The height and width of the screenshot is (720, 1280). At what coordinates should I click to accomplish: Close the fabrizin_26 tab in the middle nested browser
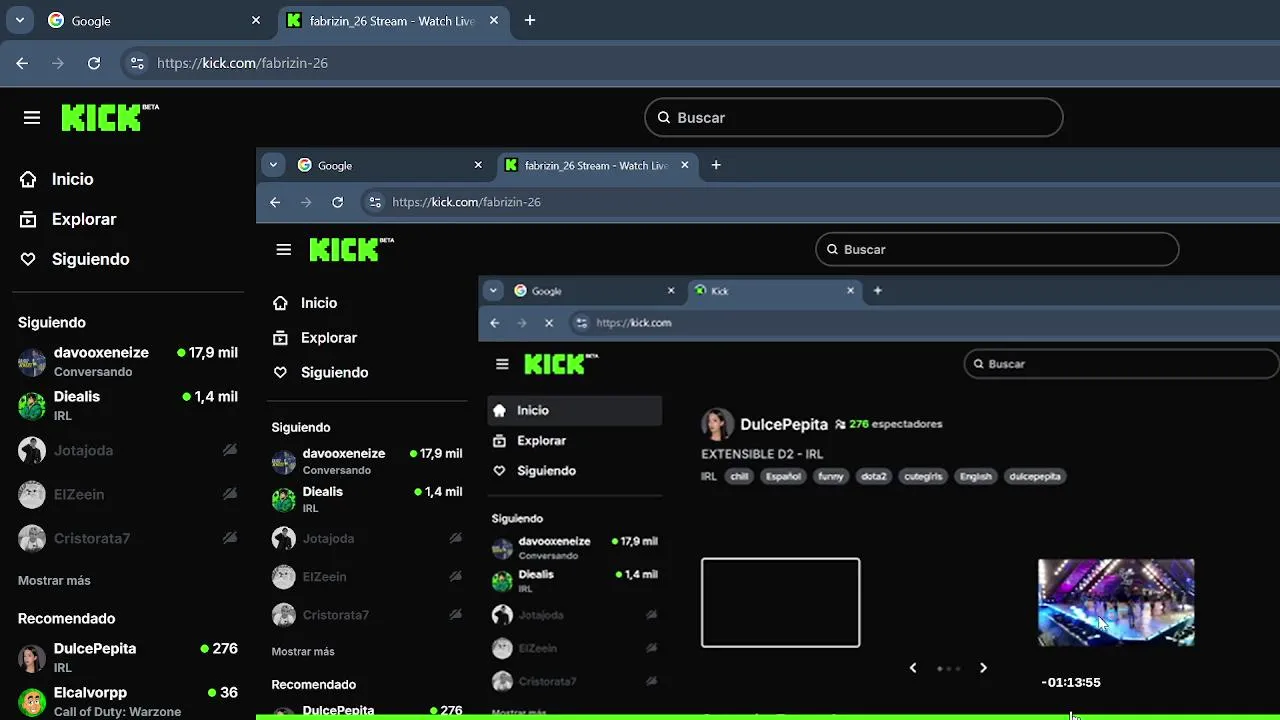[685, 165]
